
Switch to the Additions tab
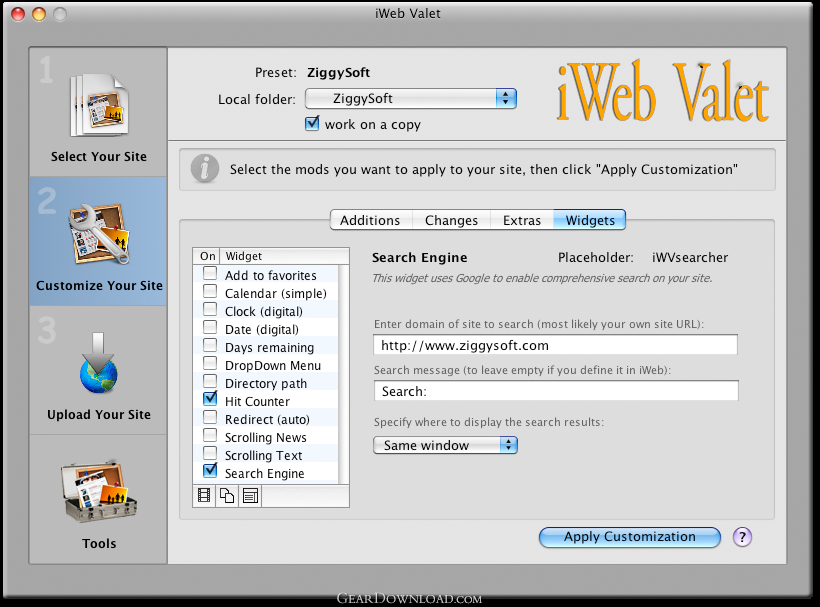(x=370, y=220)
